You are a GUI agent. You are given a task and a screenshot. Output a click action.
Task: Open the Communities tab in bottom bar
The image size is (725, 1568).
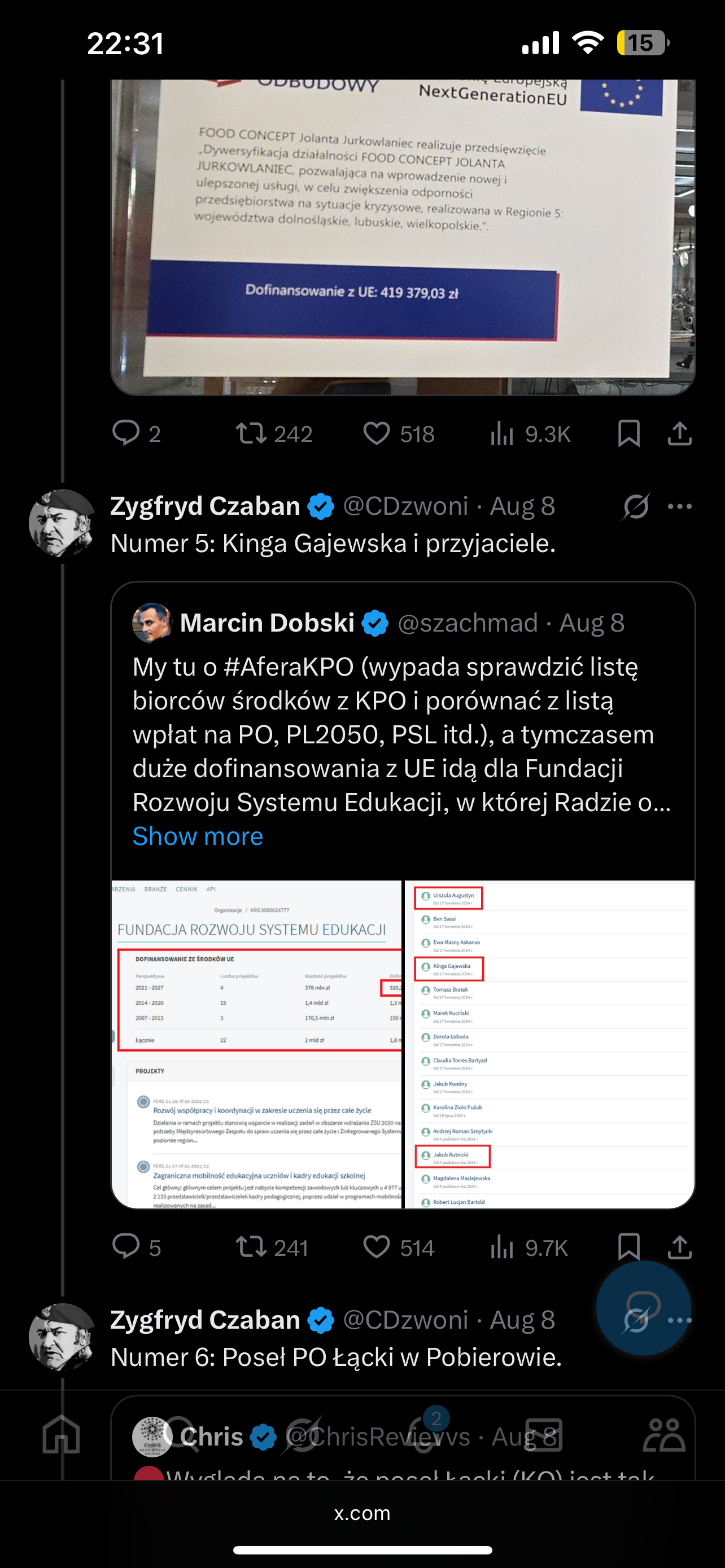[663, 1435]
